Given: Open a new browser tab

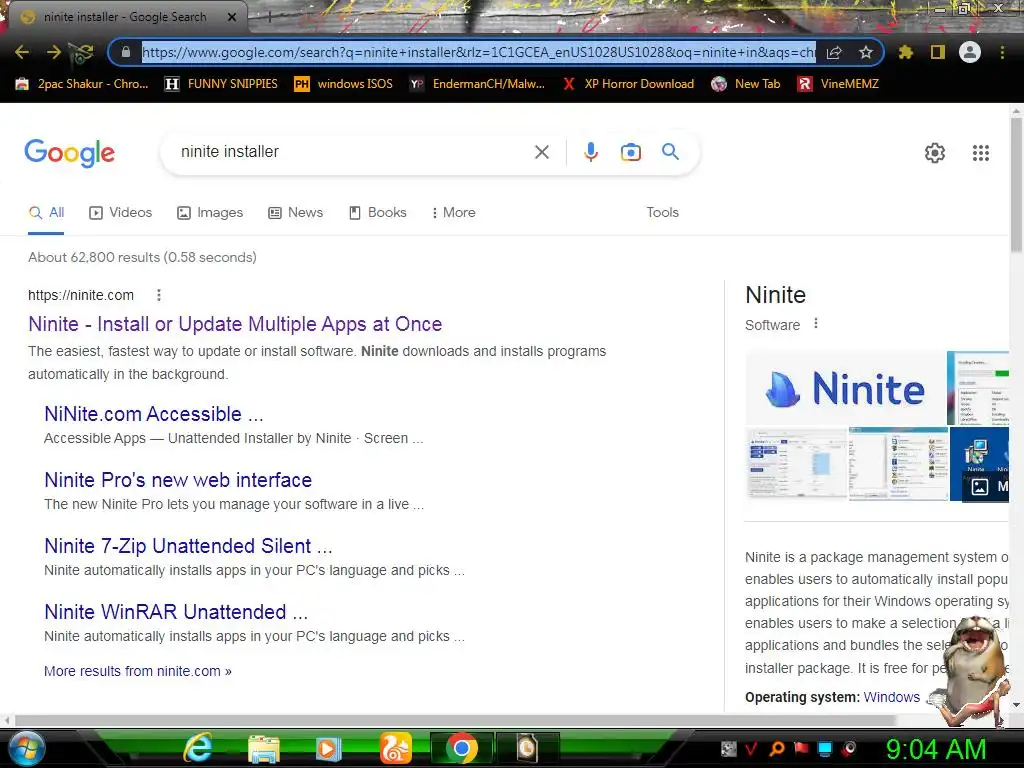Looking at the screenshot, I should pyautogui.click(x=269, y=17).
